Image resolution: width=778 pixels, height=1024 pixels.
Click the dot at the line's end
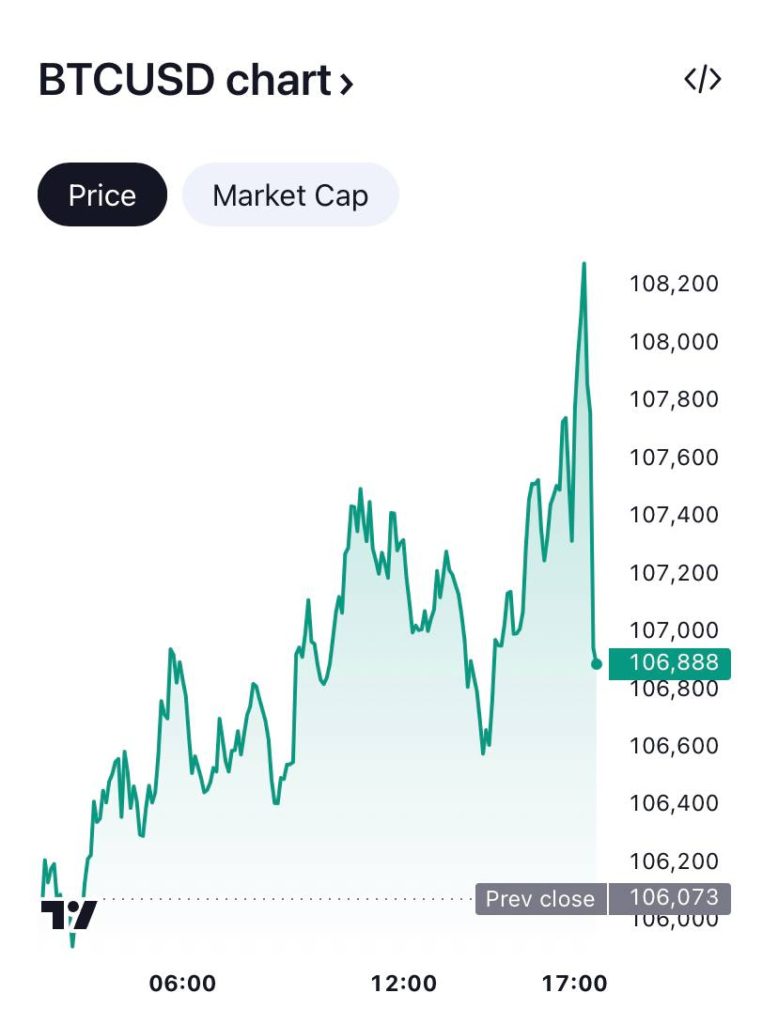[597, 664]
